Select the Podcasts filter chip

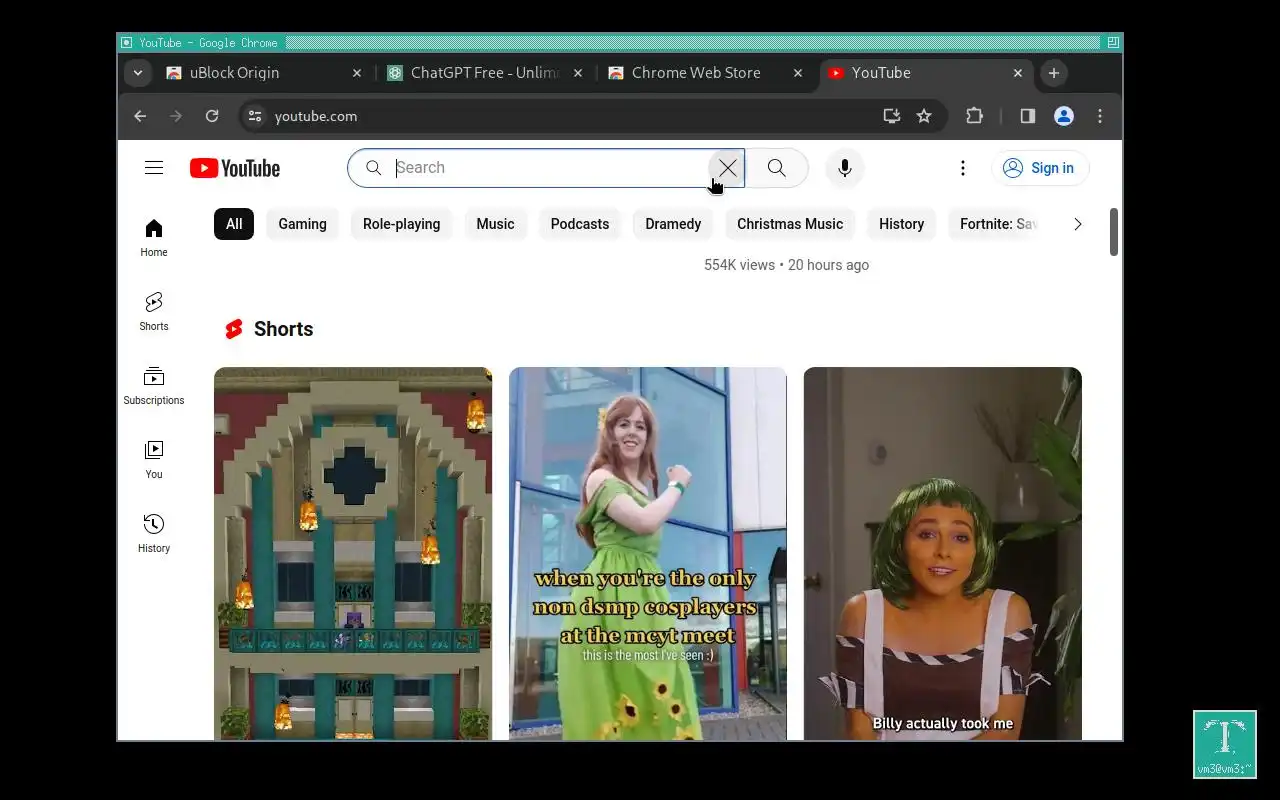[x=580, y=224]
